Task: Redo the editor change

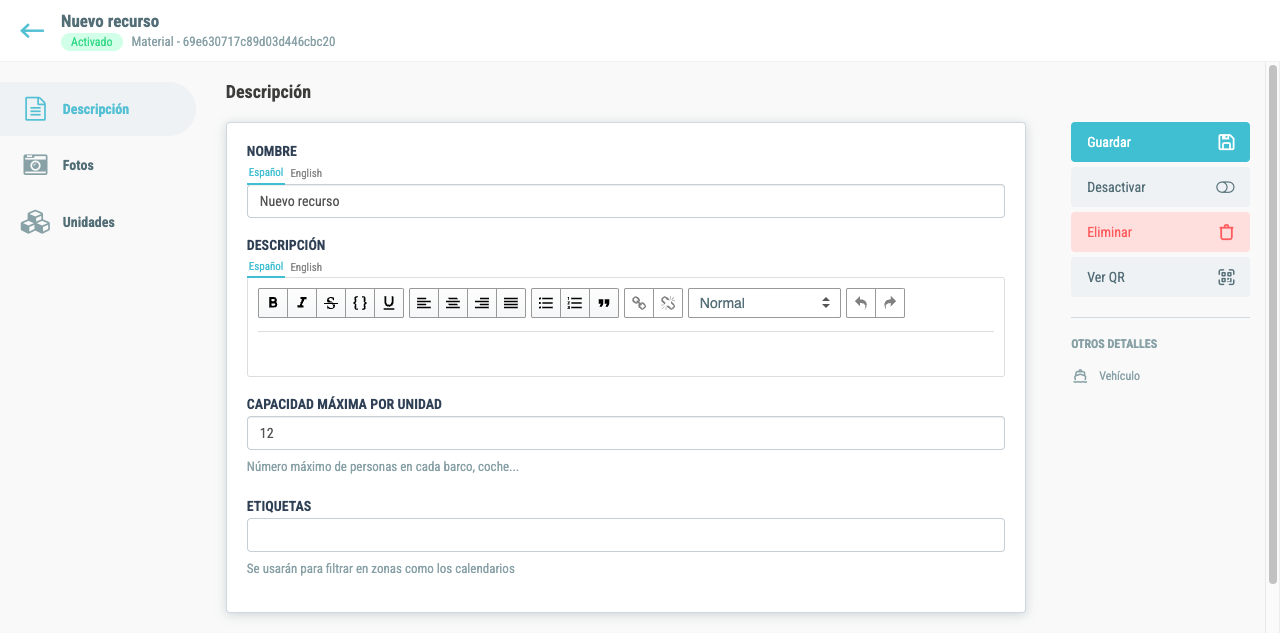Action: tap(890, 303)
